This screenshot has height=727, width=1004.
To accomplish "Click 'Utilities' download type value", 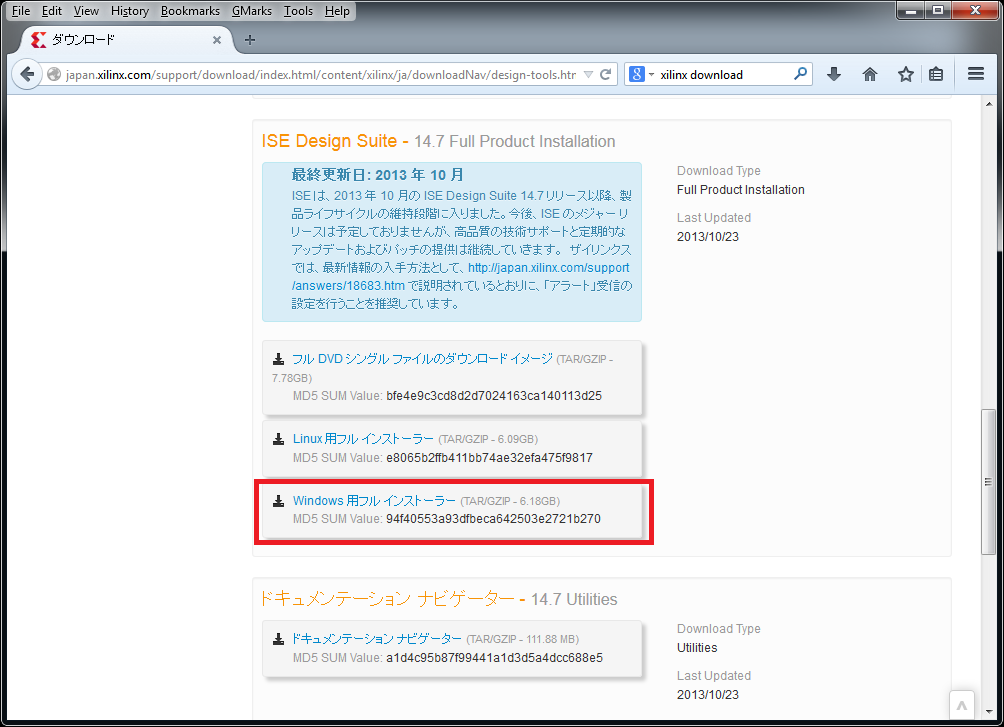I will [x=697, y=648].
